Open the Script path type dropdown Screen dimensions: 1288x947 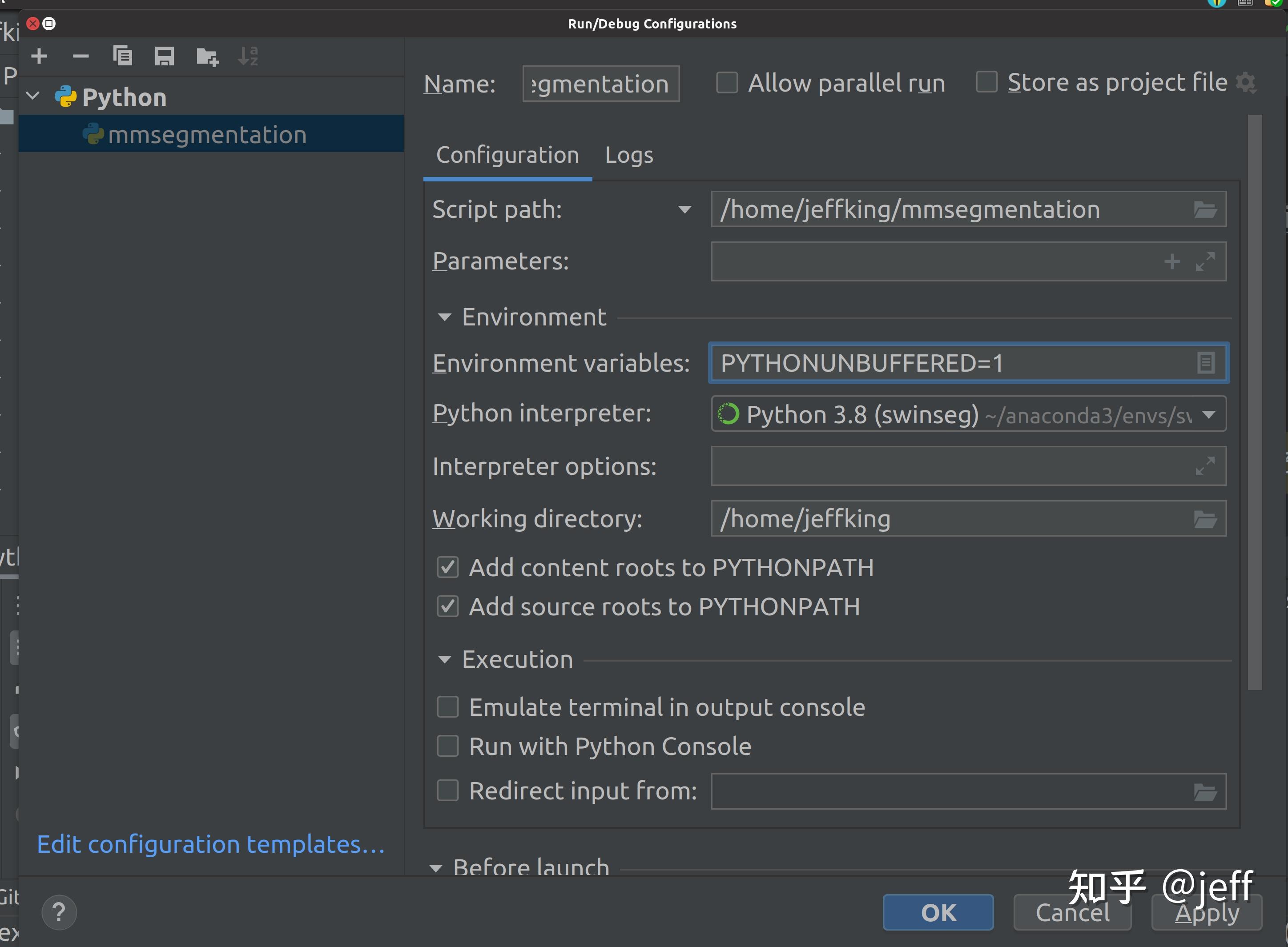pos(684,210)
